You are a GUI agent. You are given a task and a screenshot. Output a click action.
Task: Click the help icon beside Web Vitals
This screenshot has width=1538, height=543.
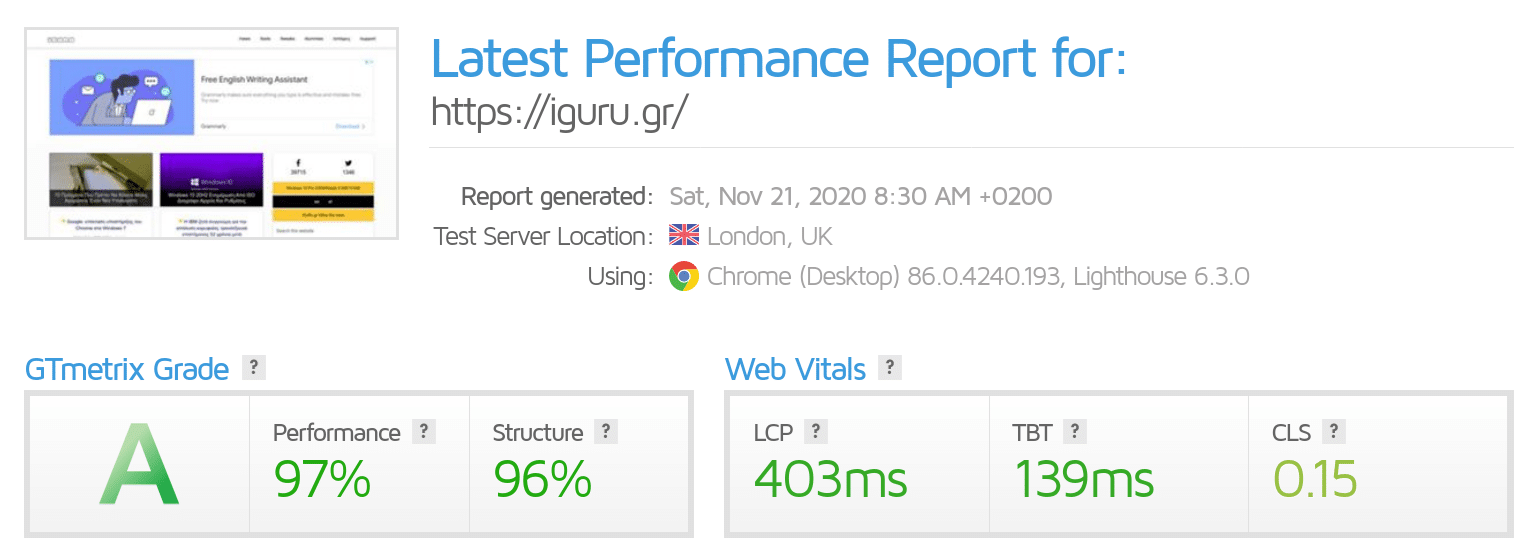(890, 367)
